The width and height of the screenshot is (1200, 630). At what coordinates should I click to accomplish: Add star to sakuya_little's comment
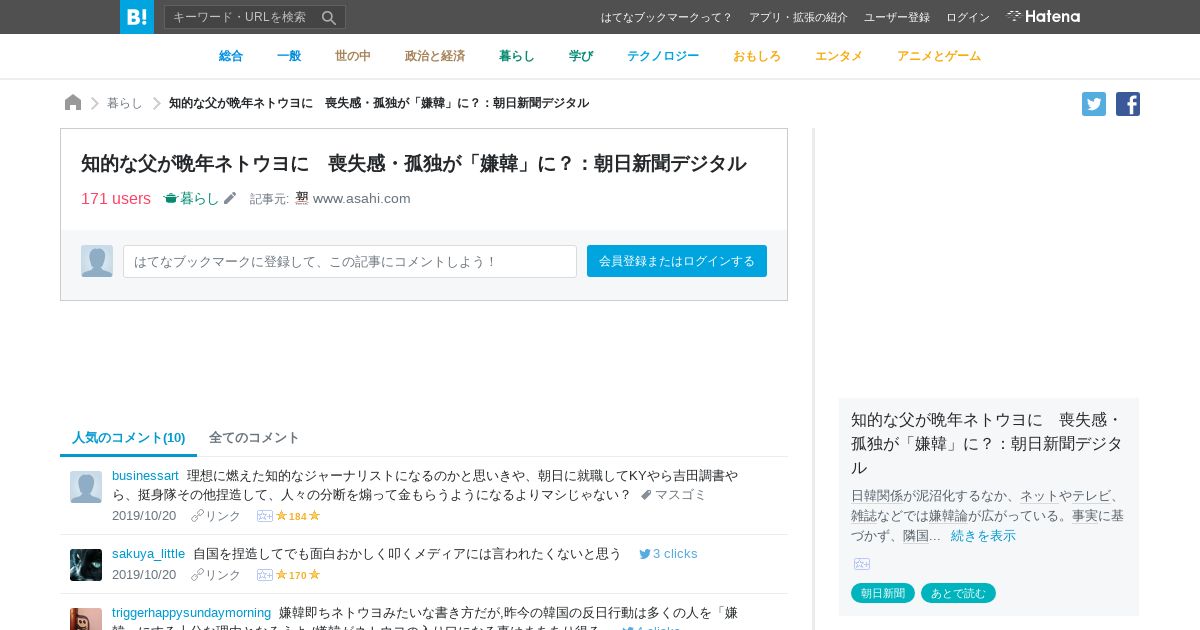coord(265,575)
